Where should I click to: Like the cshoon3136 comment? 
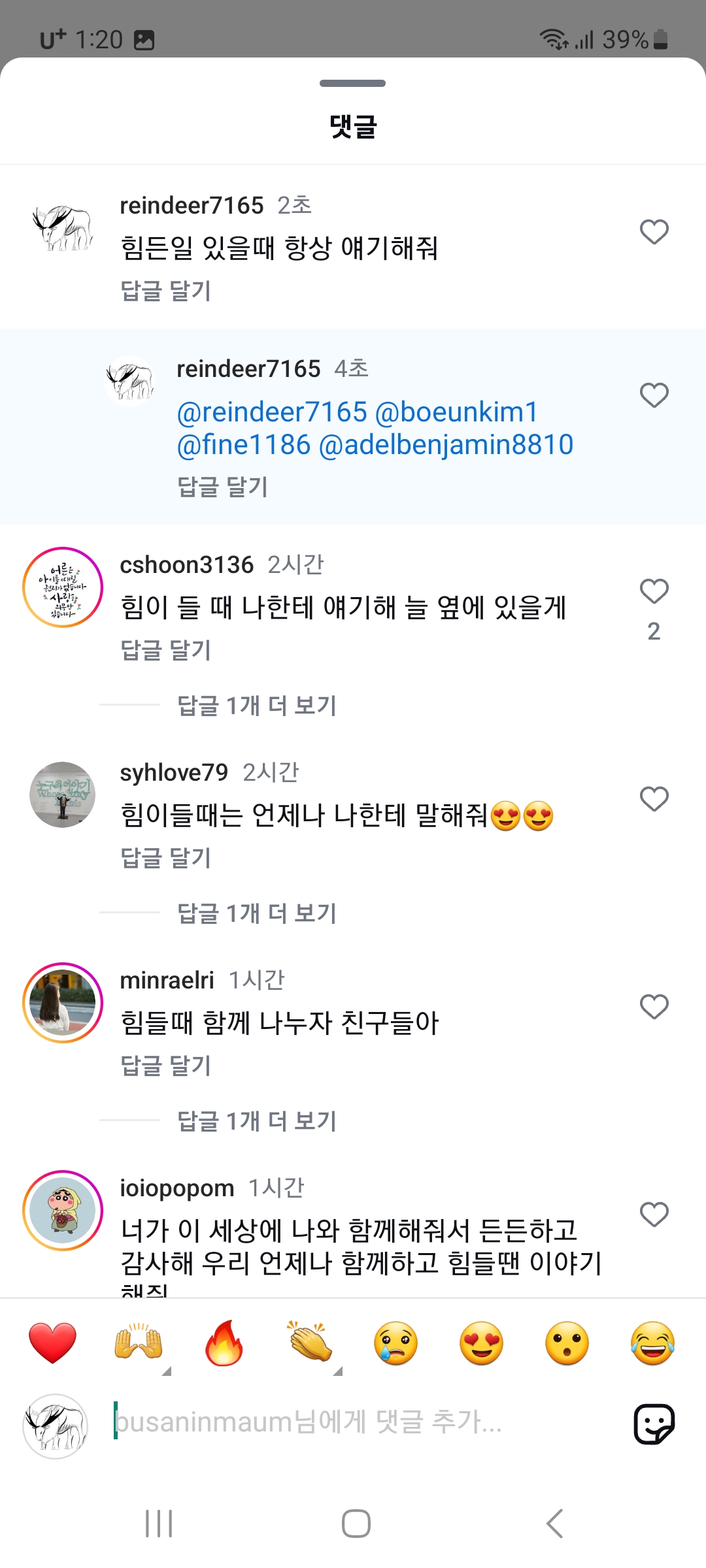coord(654,591)
